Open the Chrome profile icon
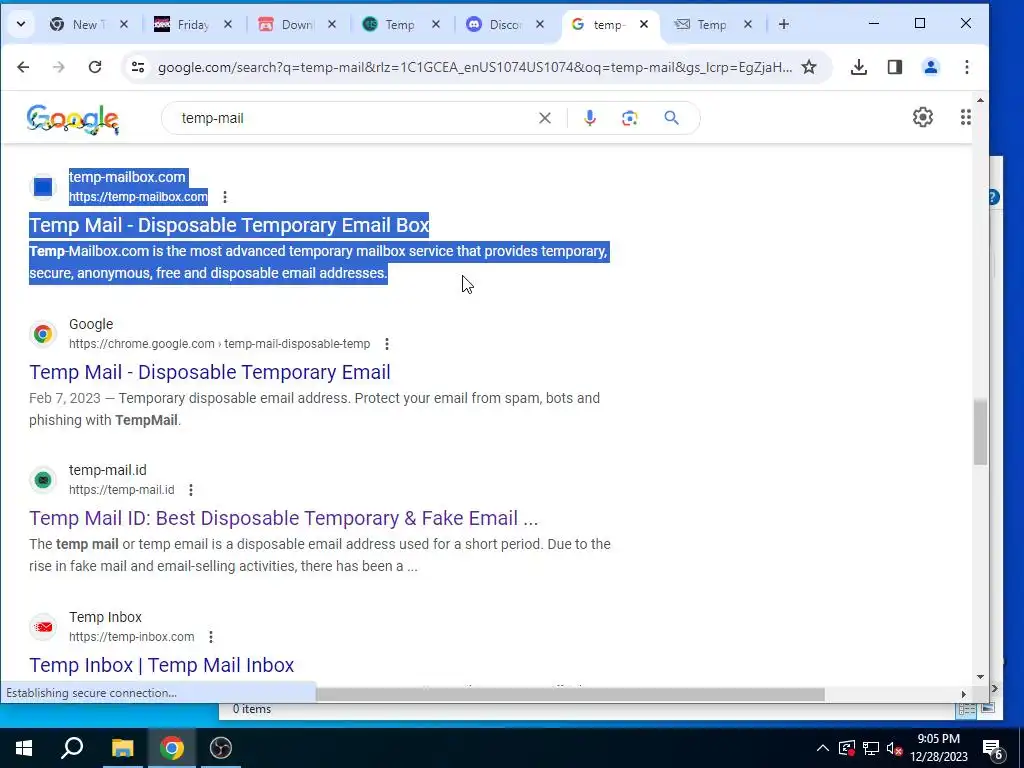The height and width of the screenshot is (768, 1024). [x=931, y=67]
